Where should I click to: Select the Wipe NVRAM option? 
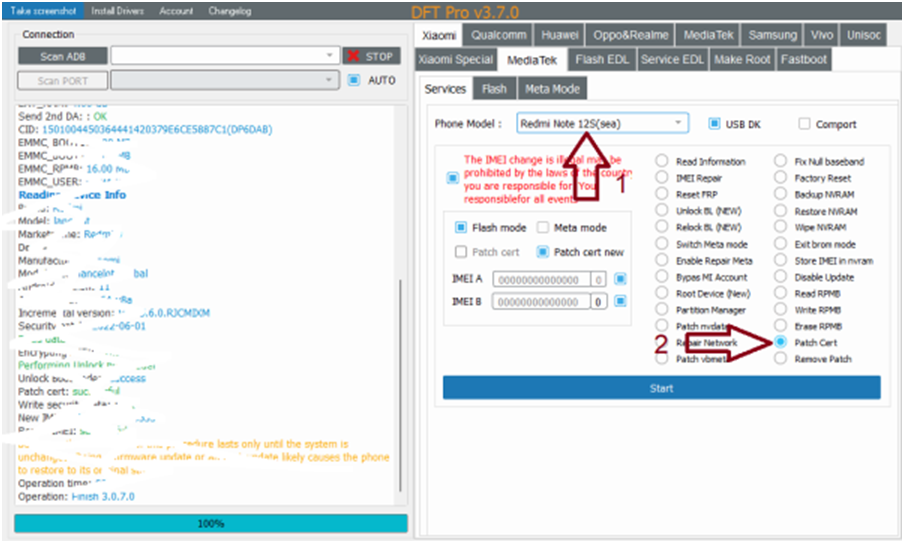tap(780, 227)
